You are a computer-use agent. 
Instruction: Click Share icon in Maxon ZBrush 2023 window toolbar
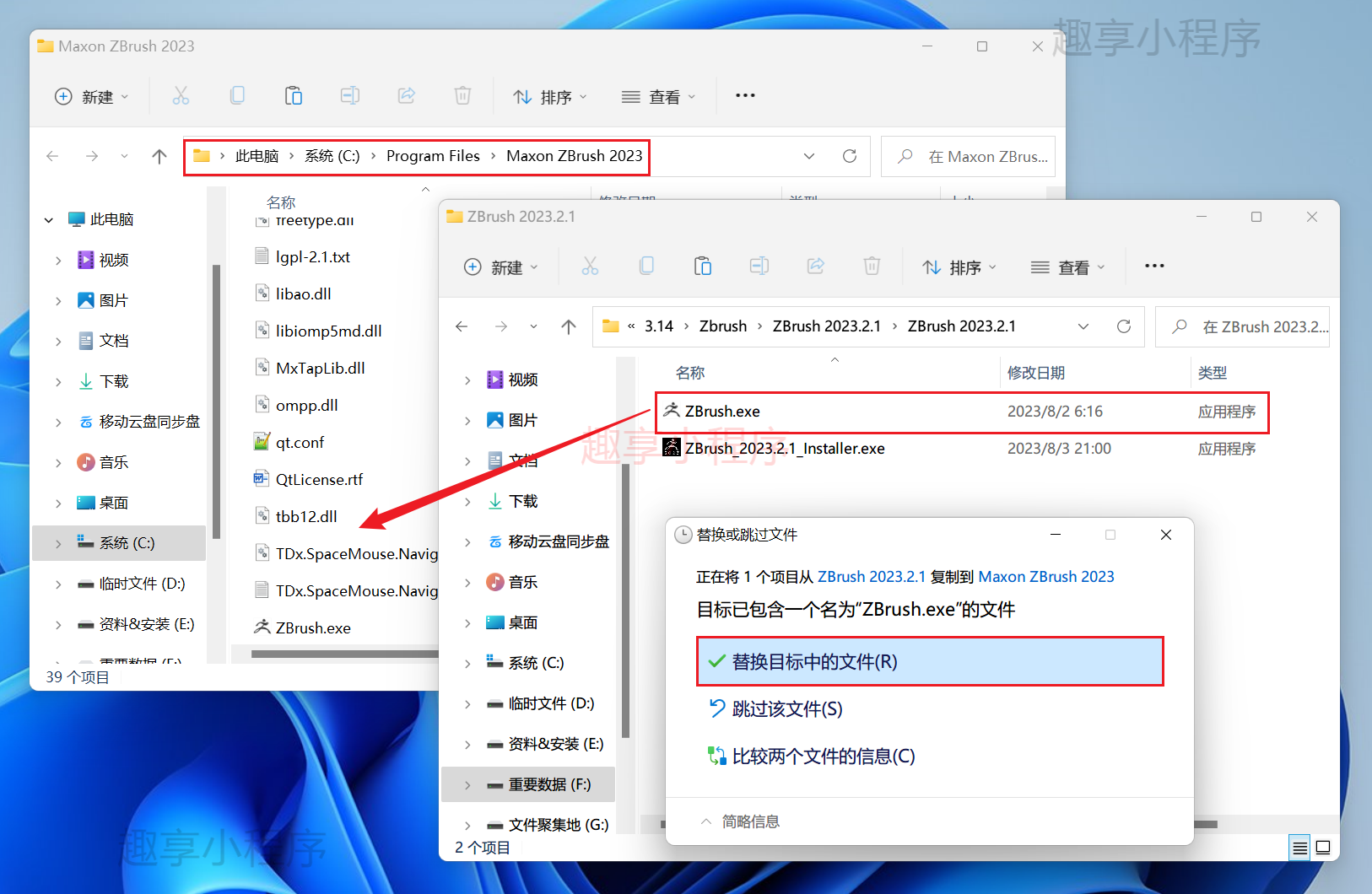407,96
